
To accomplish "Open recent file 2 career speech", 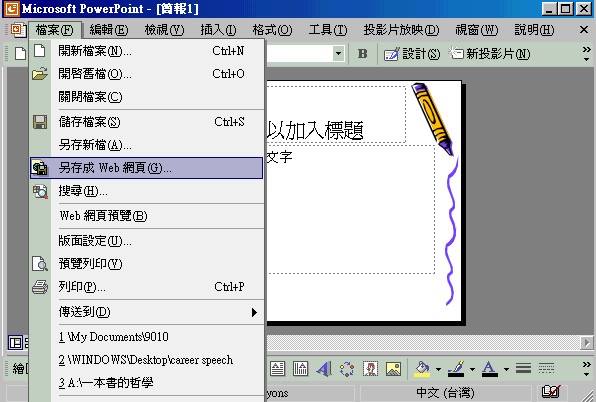I will [147, 360].
